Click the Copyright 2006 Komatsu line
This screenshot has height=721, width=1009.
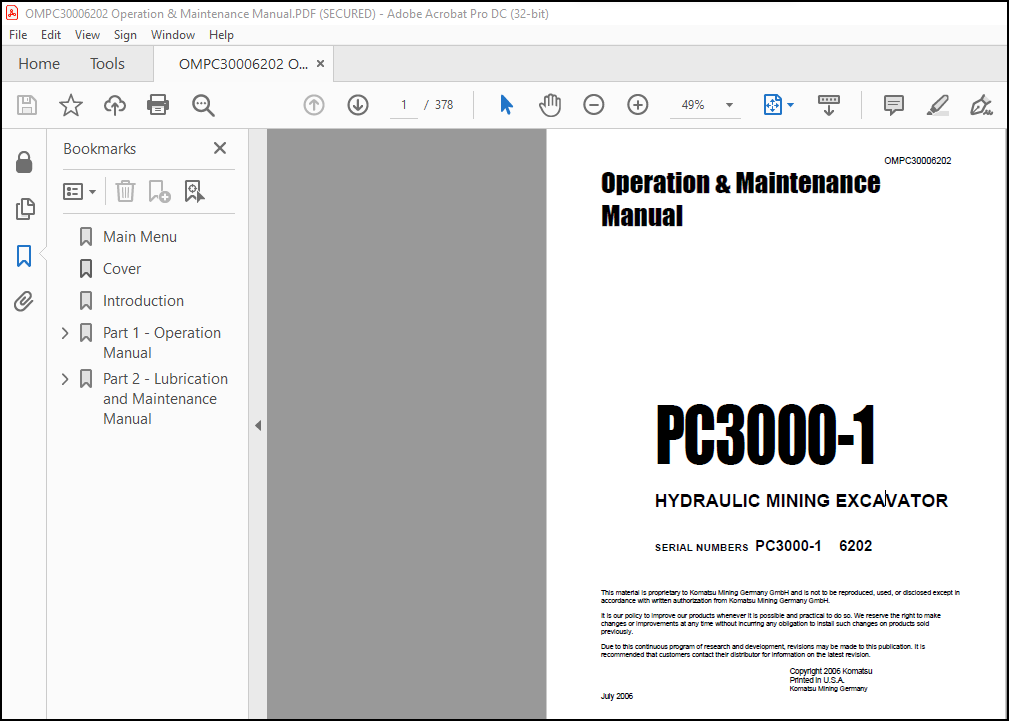pos(831,671)
